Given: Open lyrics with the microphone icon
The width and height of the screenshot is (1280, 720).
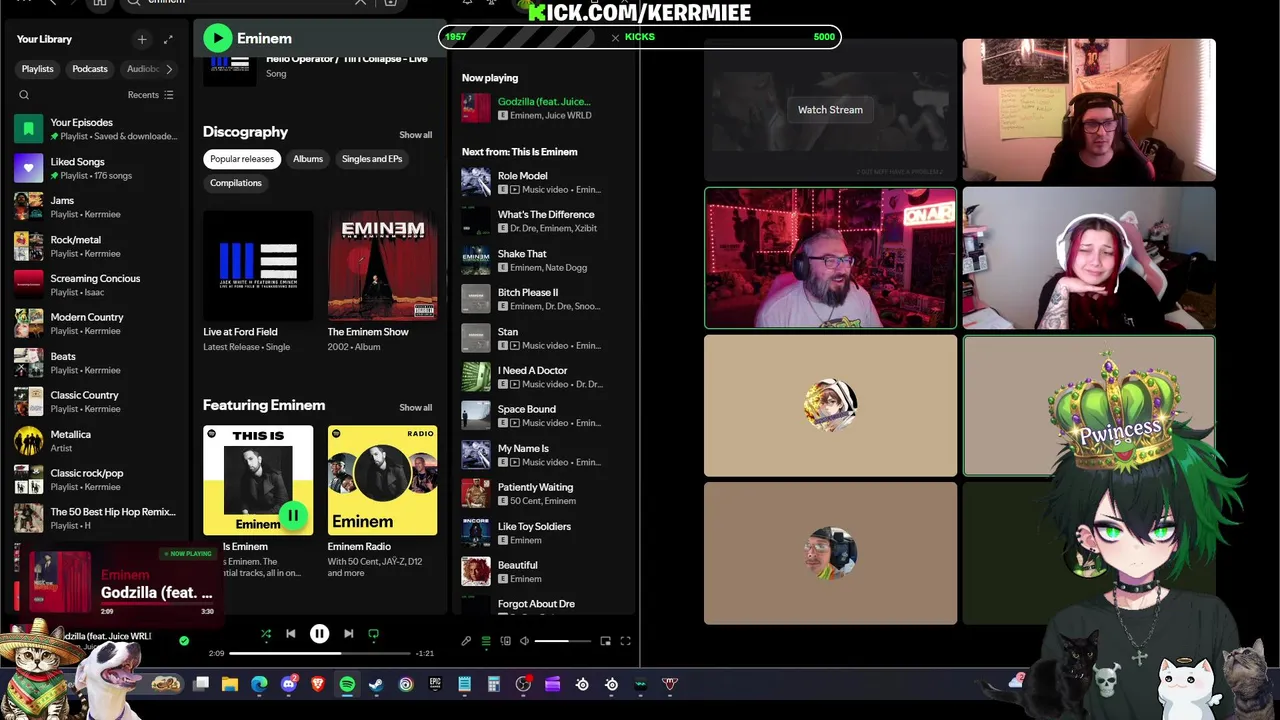Looking at the screenshot, I should [x=466, y=641].
